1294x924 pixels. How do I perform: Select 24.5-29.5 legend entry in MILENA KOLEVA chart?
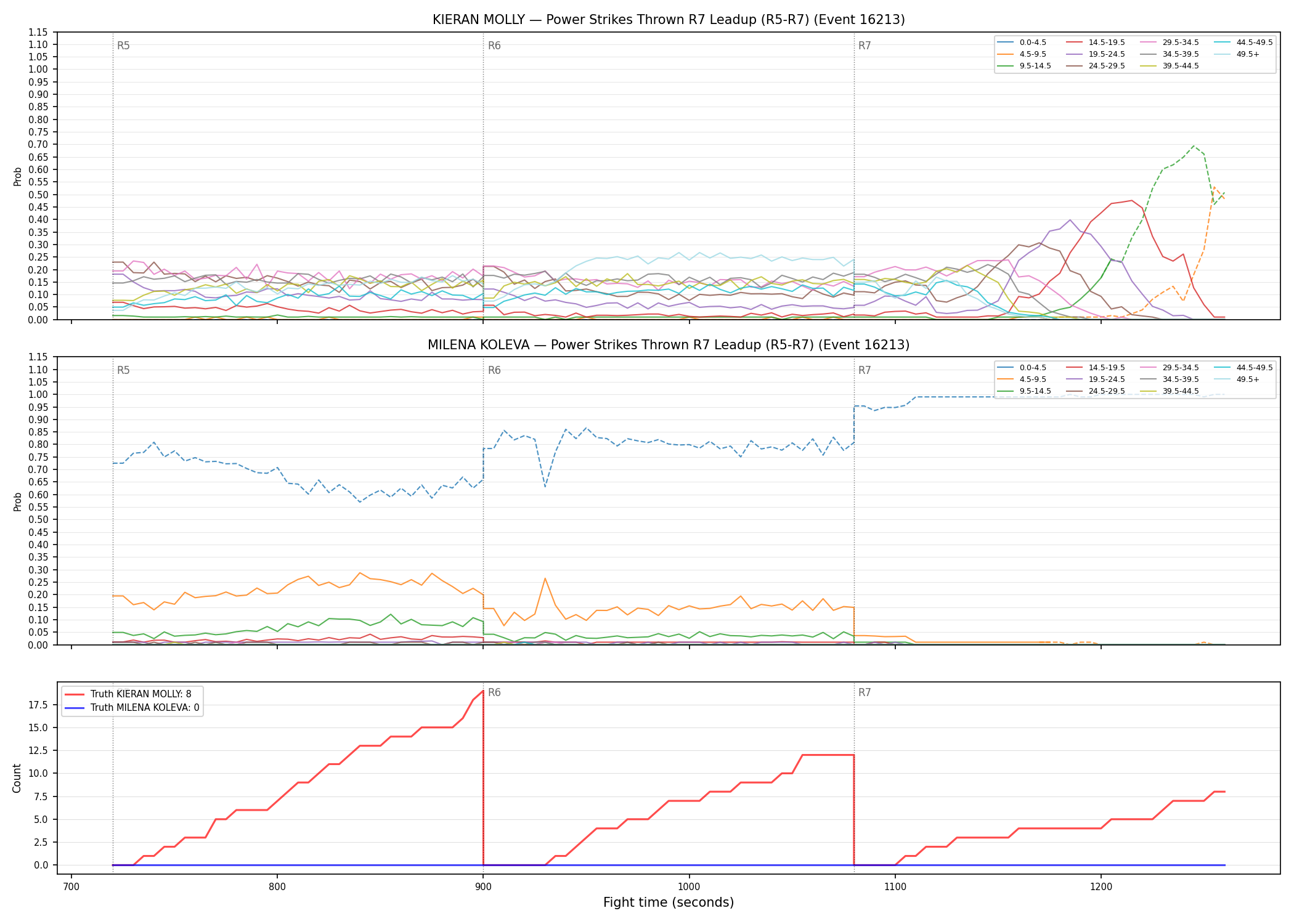(1096, 391)
